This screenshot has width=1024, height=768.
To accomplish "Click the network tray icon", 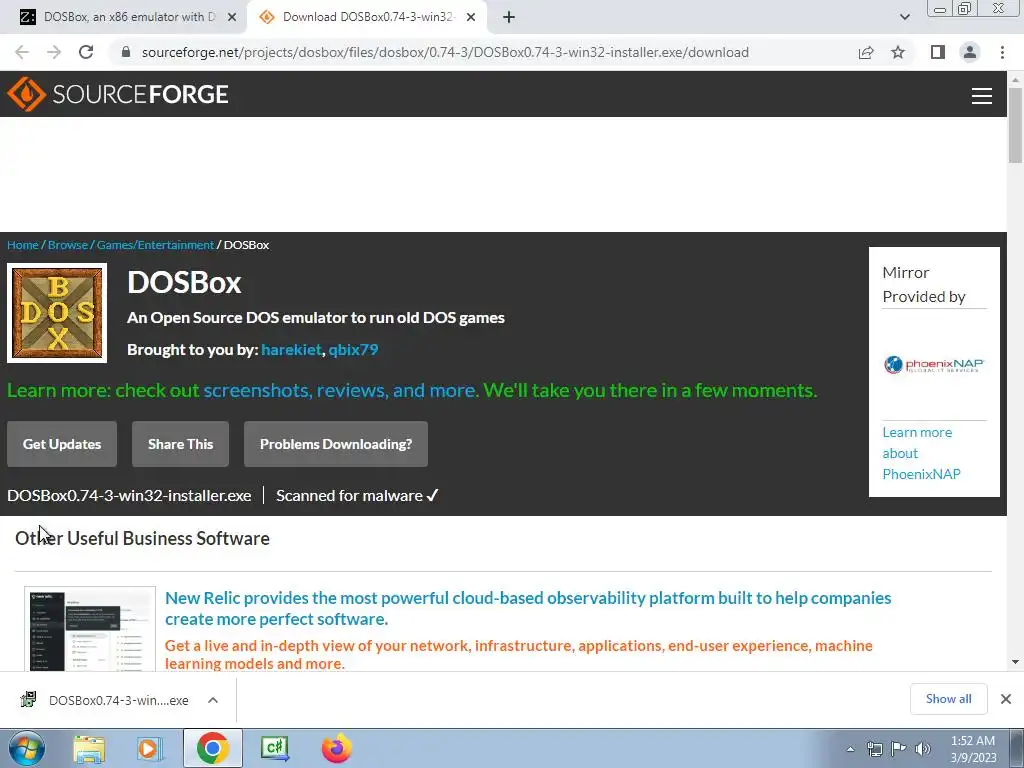I will pyautogui.click(x=874, y=749).
